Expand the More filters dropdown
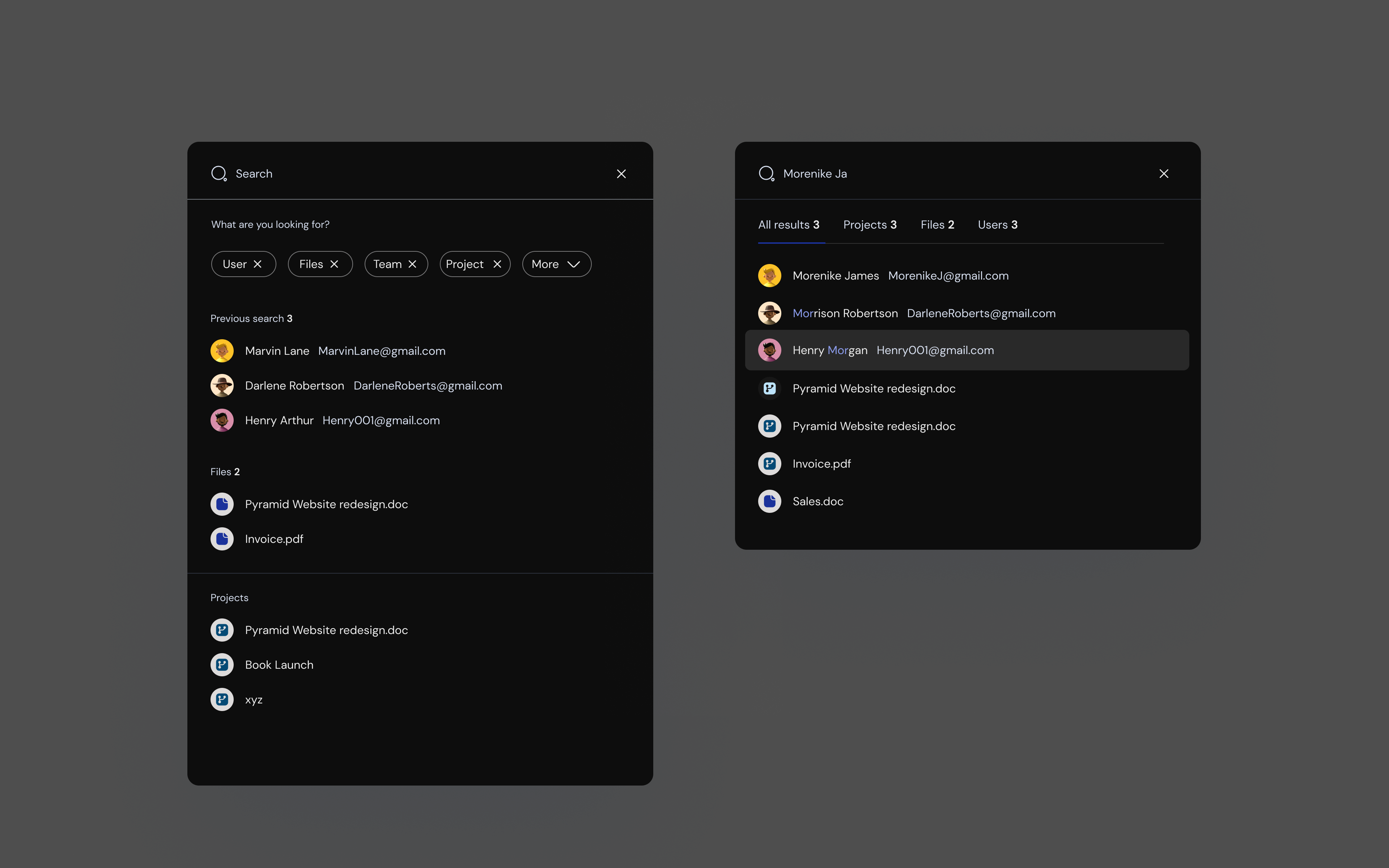The image size is (1389, 868). click(556, 264)
